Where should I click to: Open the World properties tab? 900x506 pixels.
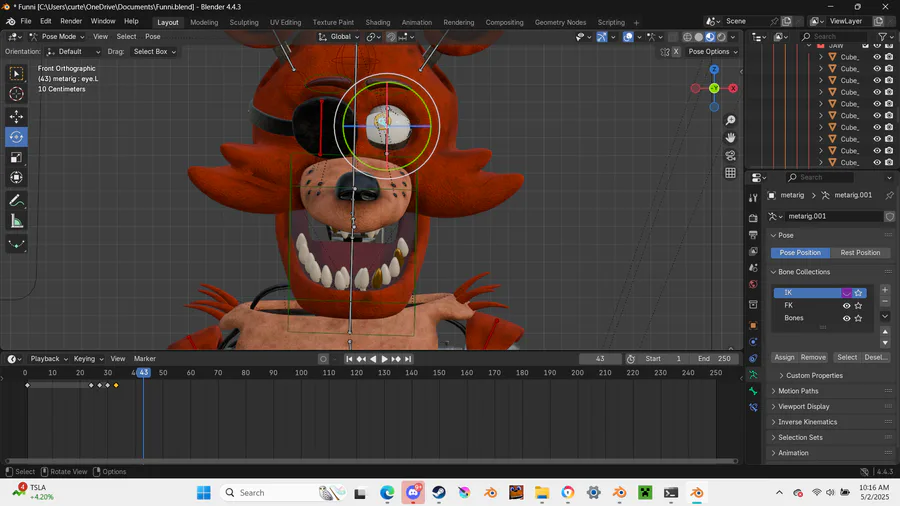(x=753, y=285)
